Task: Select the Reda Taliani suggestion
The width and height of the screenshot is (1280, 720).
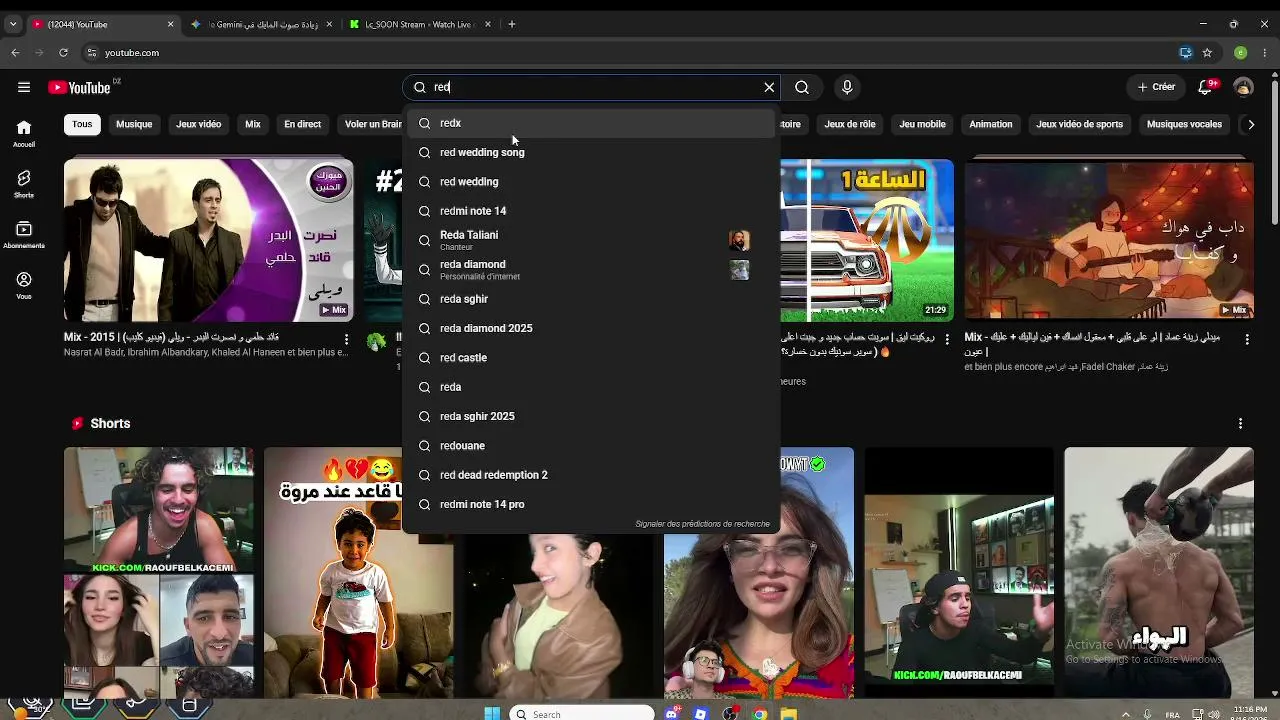Action: click(591, 240)
